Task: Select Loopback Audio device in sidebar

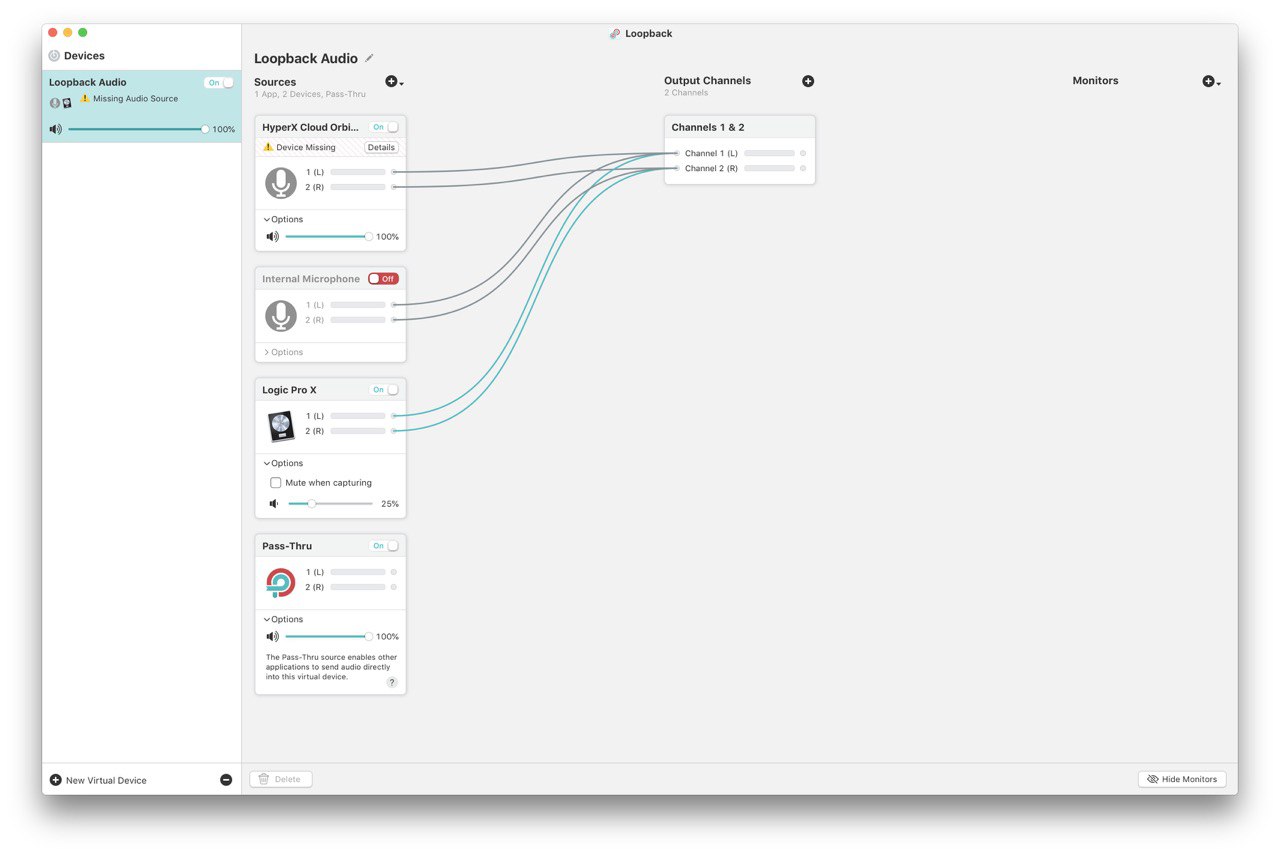Action: pos(141,106)
